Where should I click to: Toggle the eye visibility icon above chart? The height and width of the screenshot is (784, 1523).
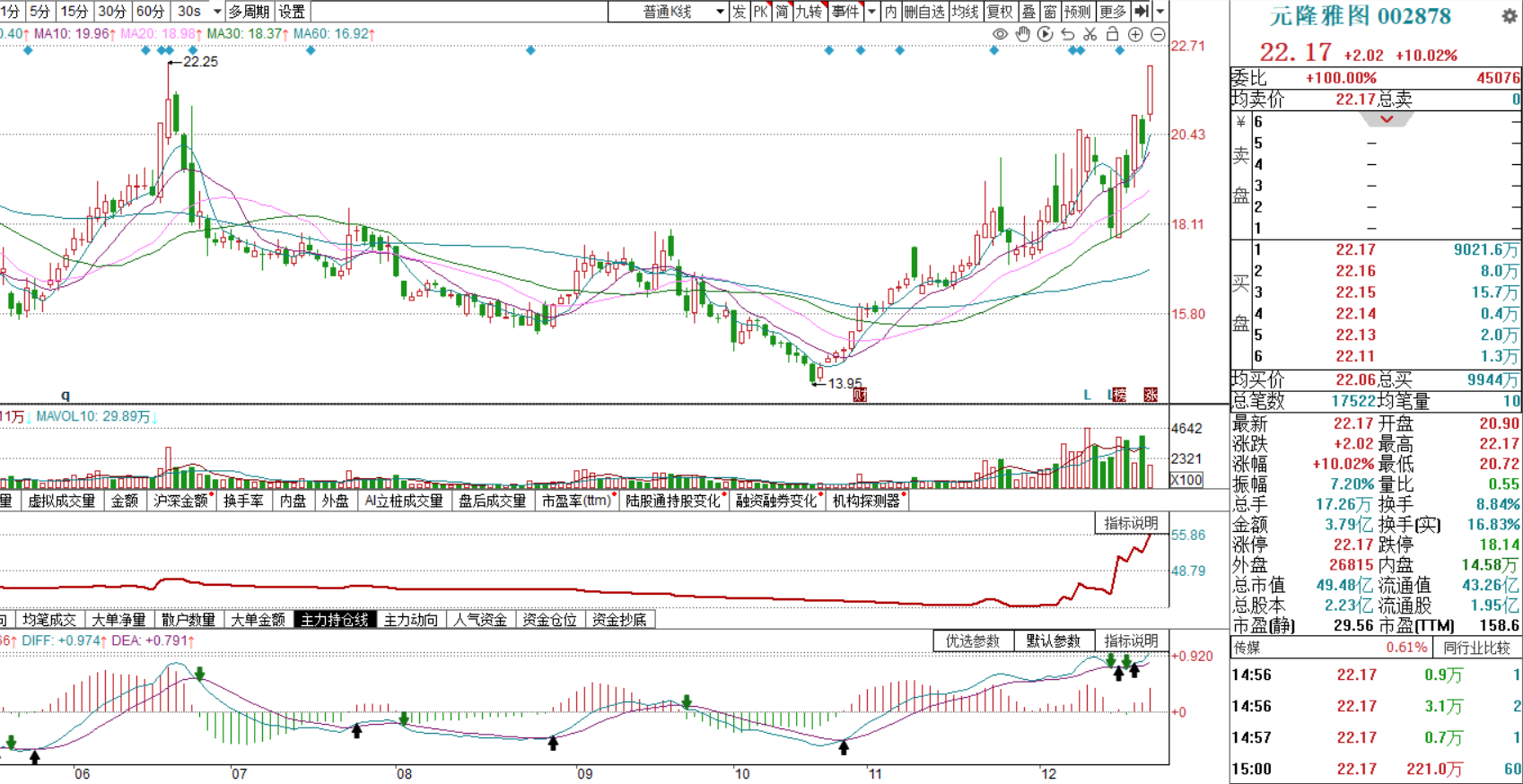(x=1000, y=34)
